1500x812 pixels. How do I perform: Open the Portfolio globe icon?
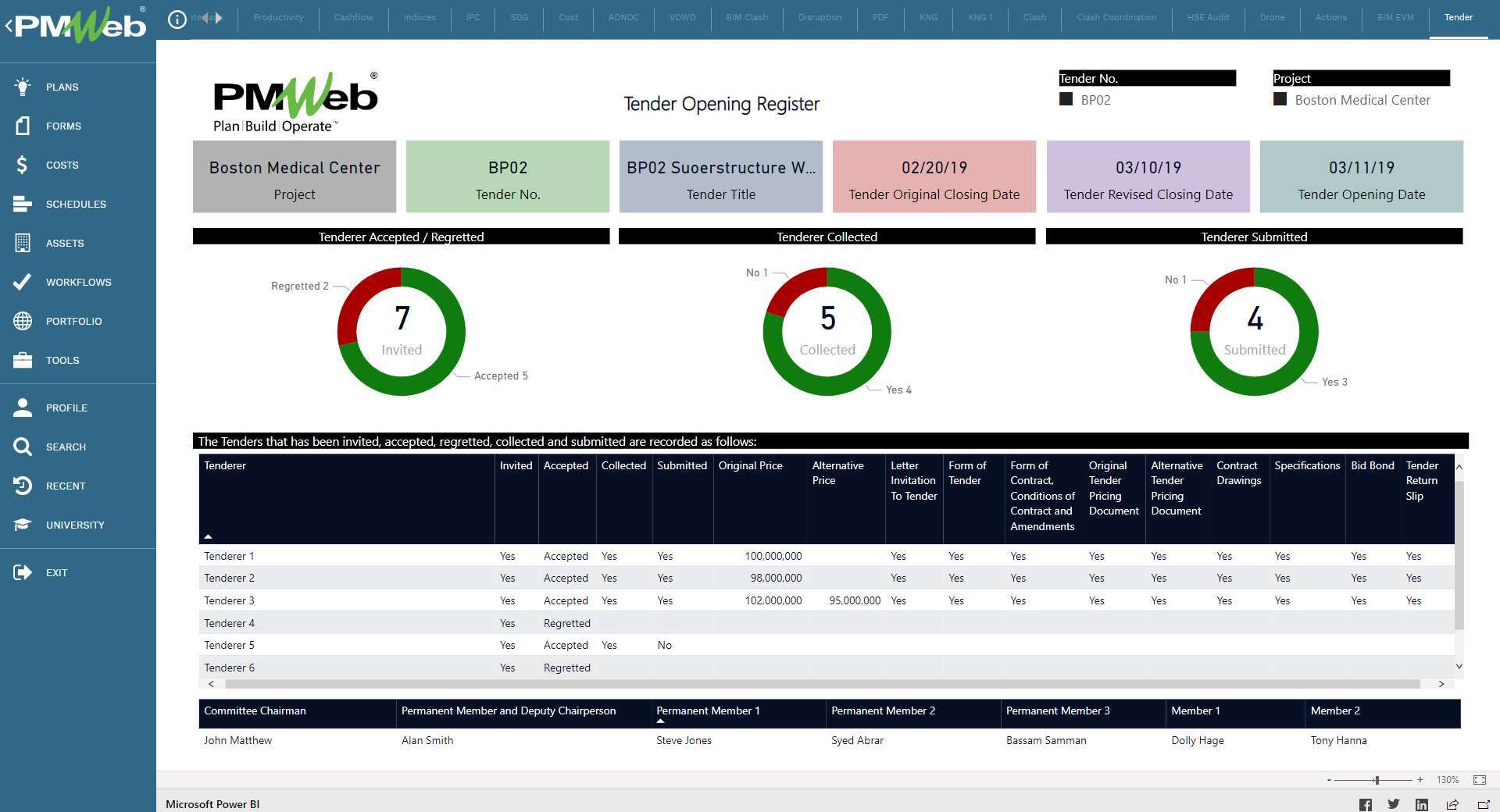pyautogui.click(x=23, y=321)
